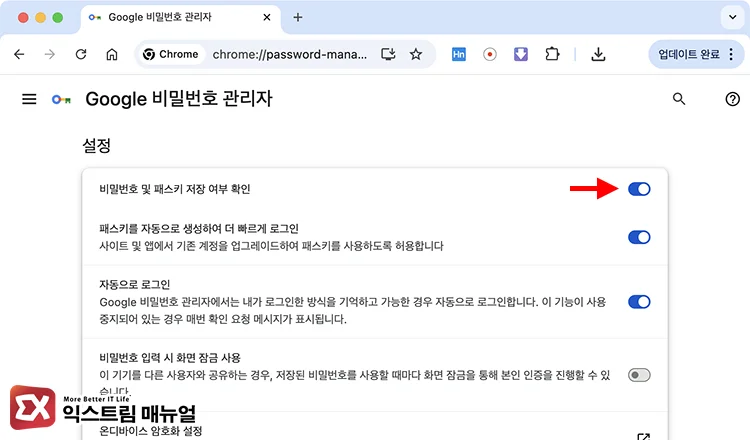This screenshot has width=750, height=440.
Task: Click the 패스키를 자동으로 생성하여 더 빠르게 로그인 title
Action: click(199, 229)
